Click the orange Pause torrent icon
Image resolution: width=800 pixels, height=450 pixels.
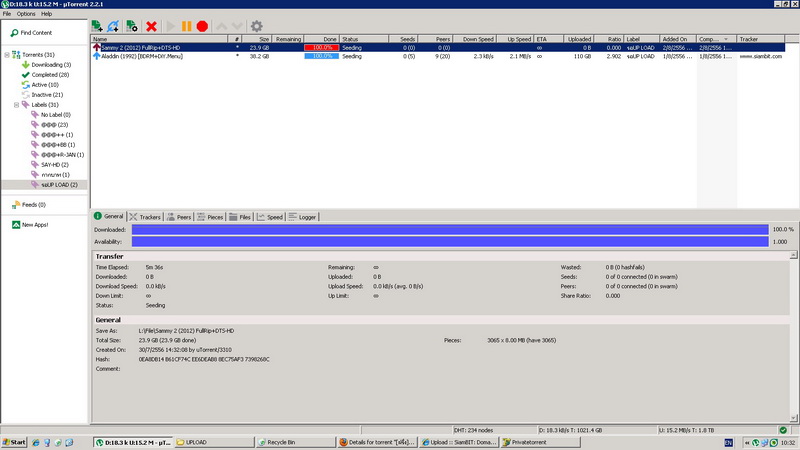pos(187,26)
